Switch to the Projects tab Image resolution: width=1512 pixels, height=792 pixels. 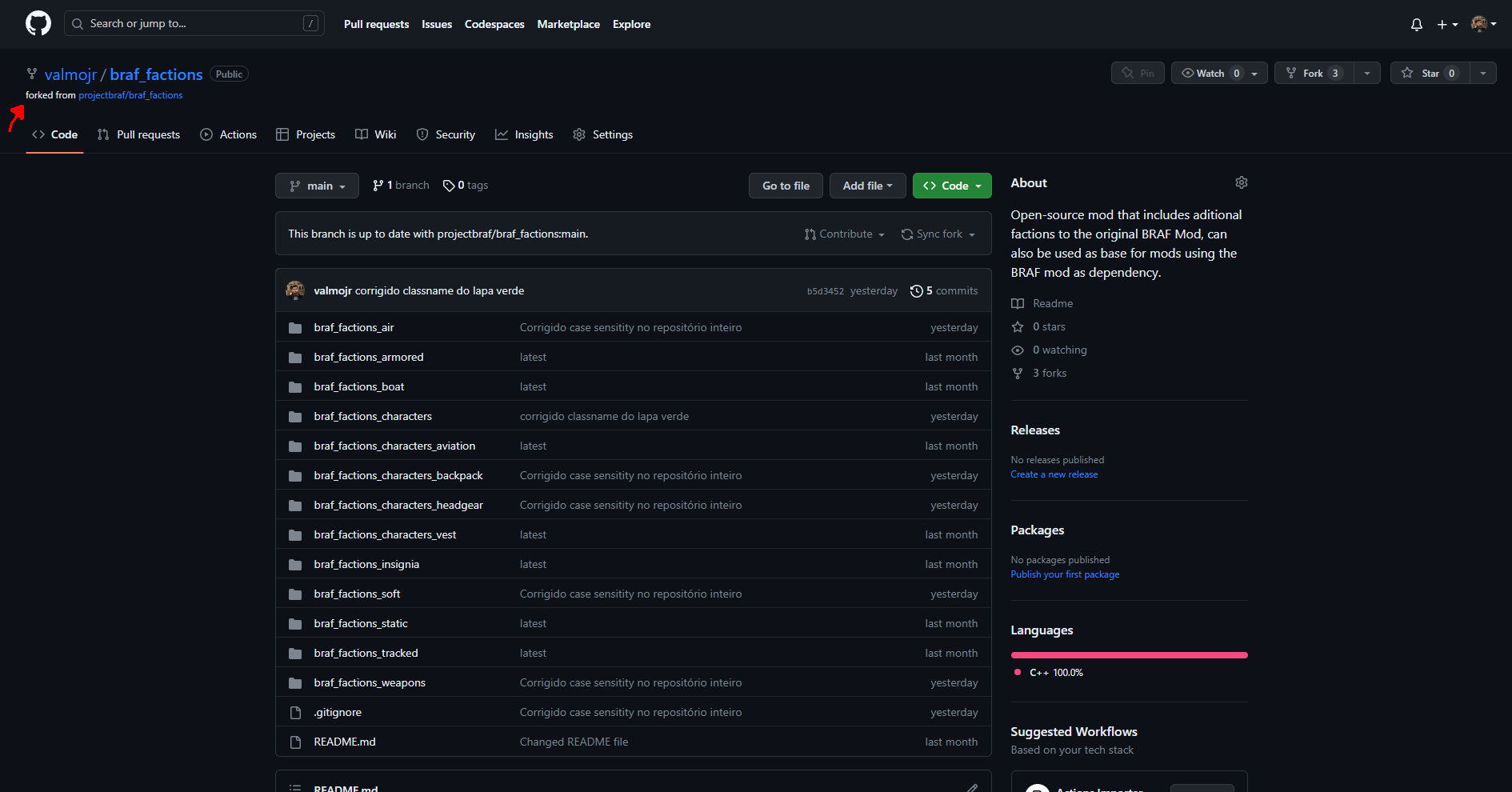click(x=306, y=134)
